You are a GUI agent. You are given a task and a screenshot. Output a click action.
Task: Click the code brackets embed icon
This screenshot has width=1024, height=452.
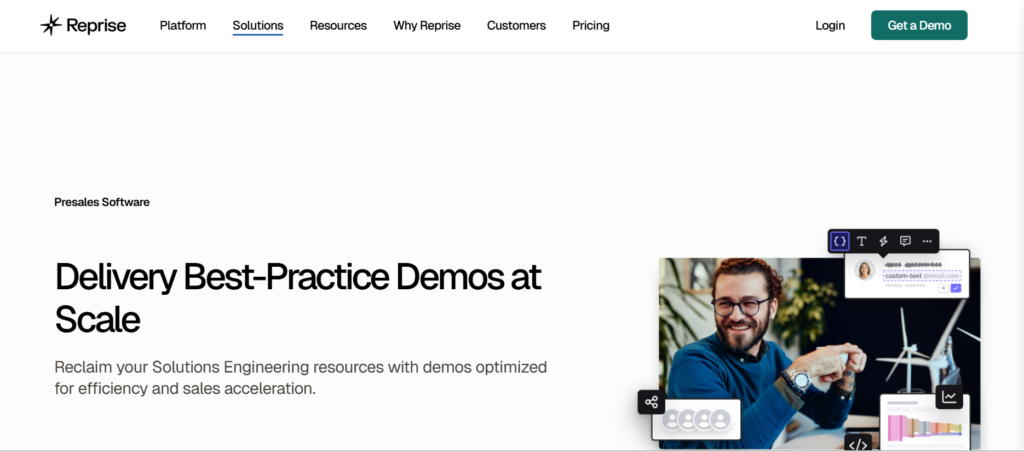857,442
